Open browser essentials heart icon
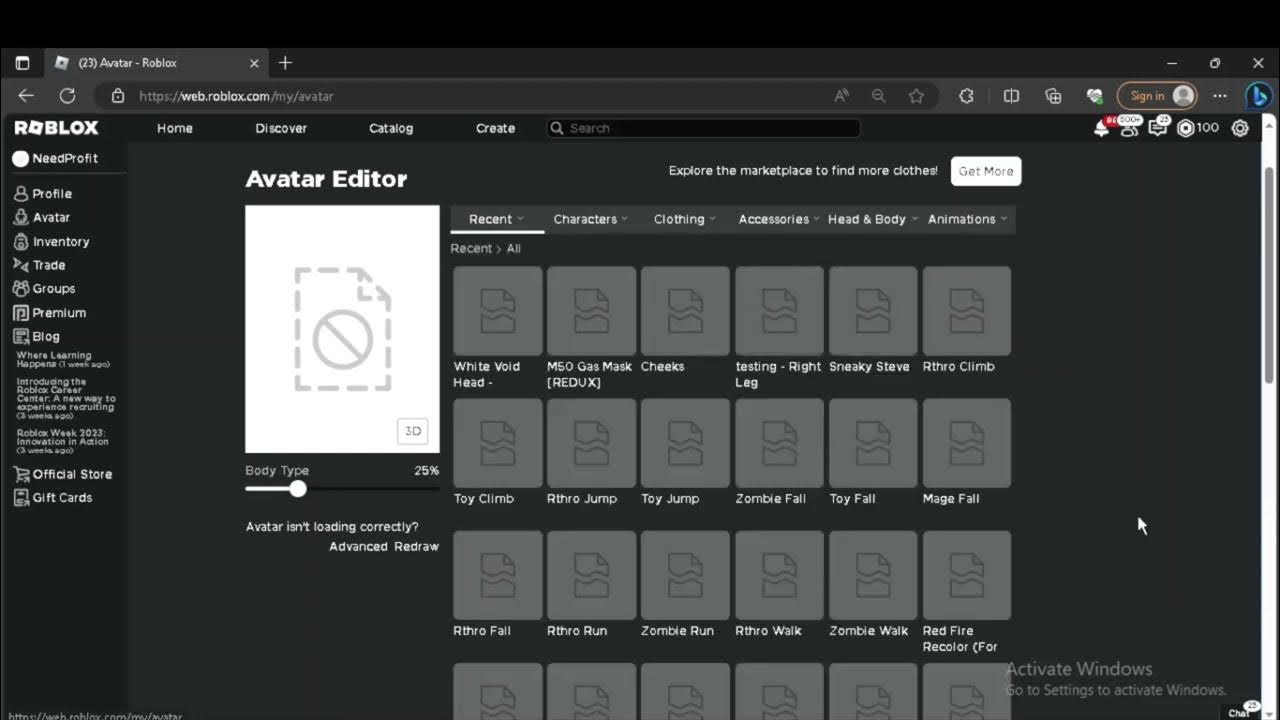The width and height of the screenshot is (1280, 720). [x=1094, y=96]
